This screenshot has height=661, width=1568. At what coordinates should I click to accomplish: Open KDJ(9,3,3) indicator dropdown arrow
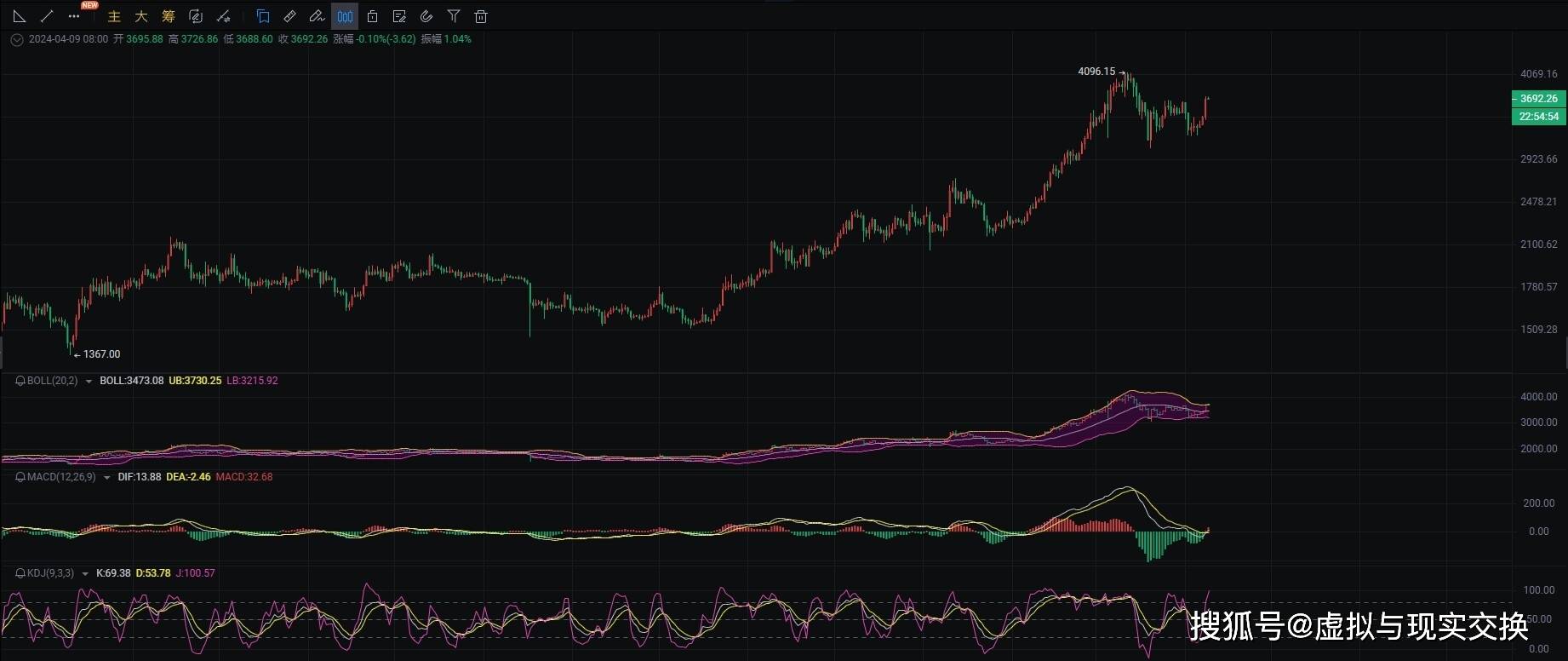(x=85, y=574)
